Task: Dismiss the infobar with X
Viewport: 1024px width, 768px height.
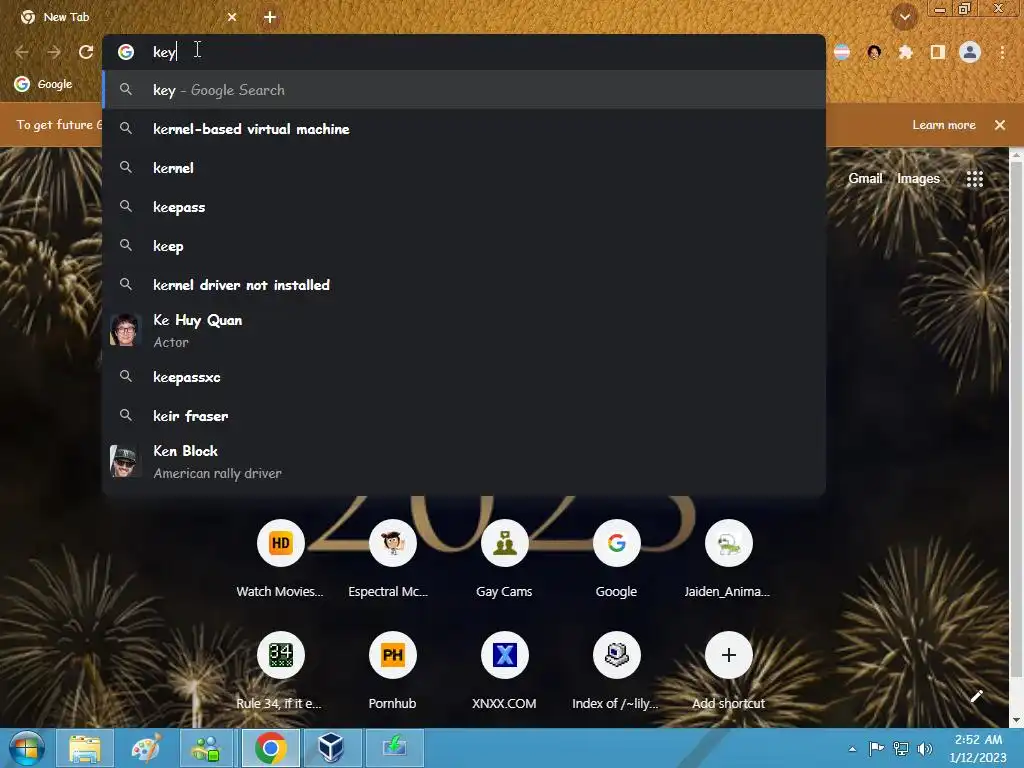Action: (999, 125)
